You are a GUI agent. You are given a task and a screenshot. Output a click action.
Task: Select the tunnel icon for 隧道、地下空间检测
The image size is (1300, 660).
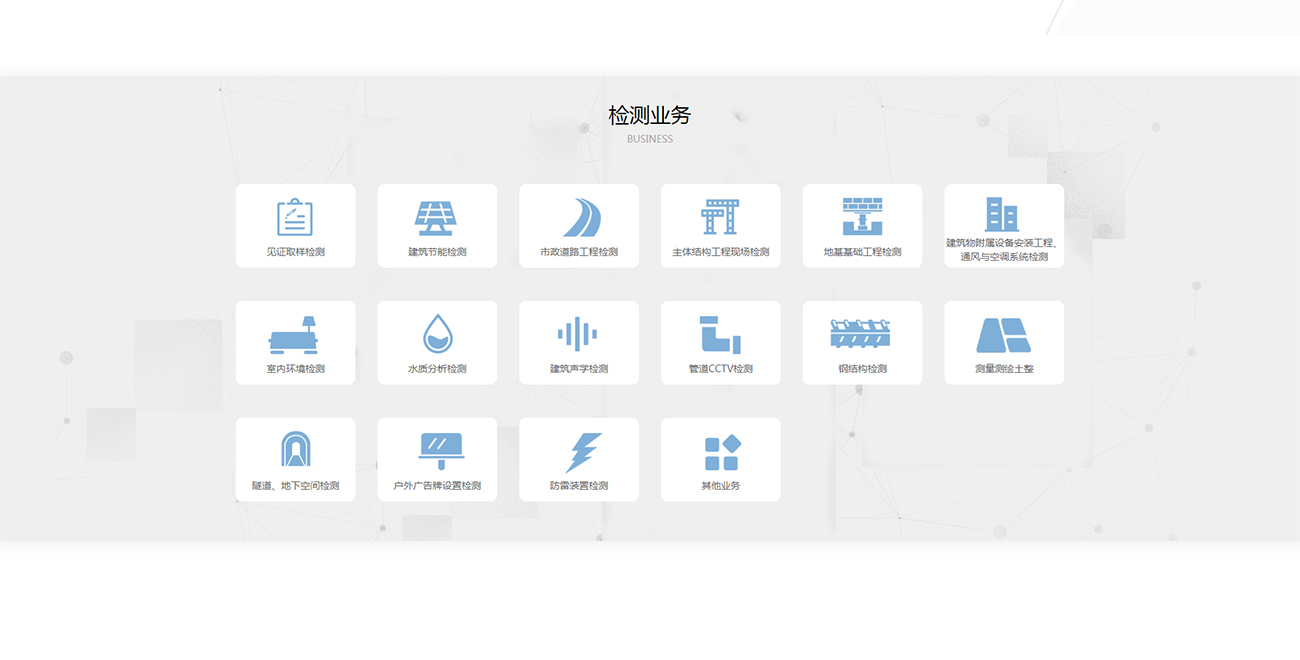(x=295, y=451)
